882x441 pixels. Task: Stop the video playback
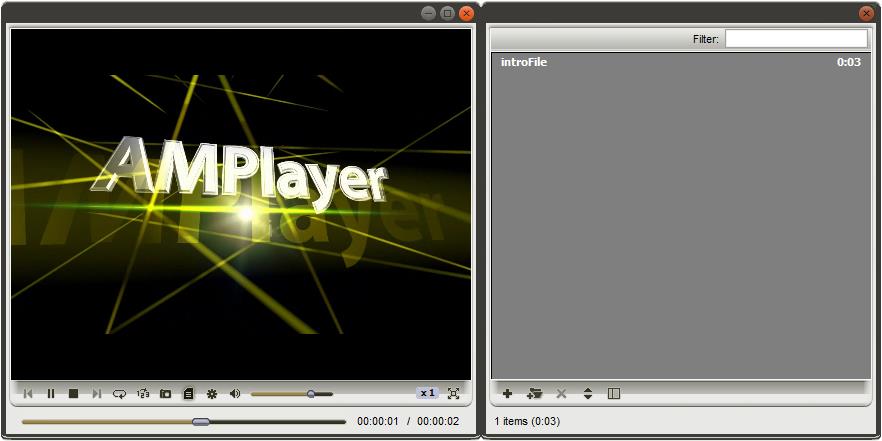point(74,394)
